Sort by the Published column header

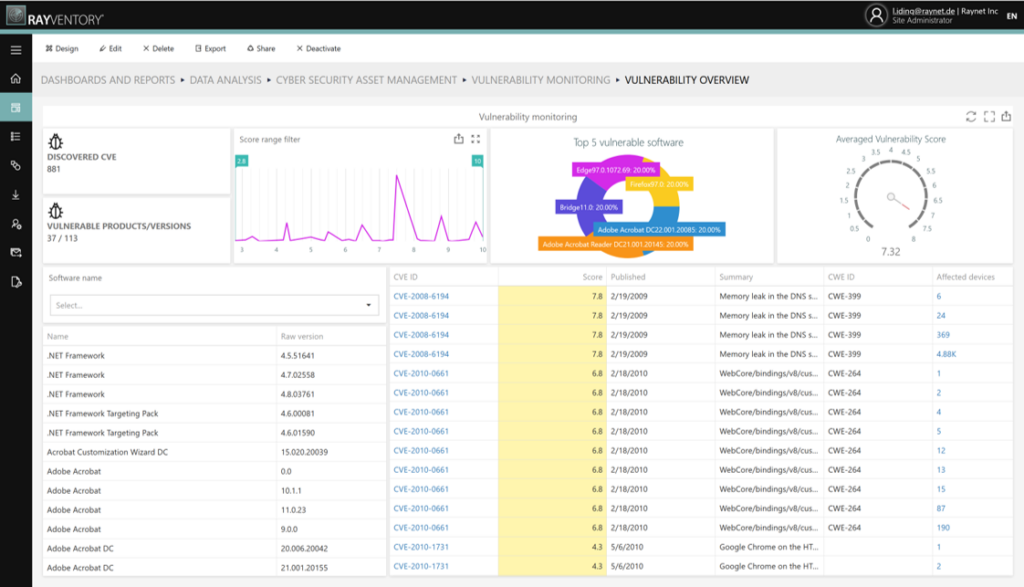pos(628,278)
